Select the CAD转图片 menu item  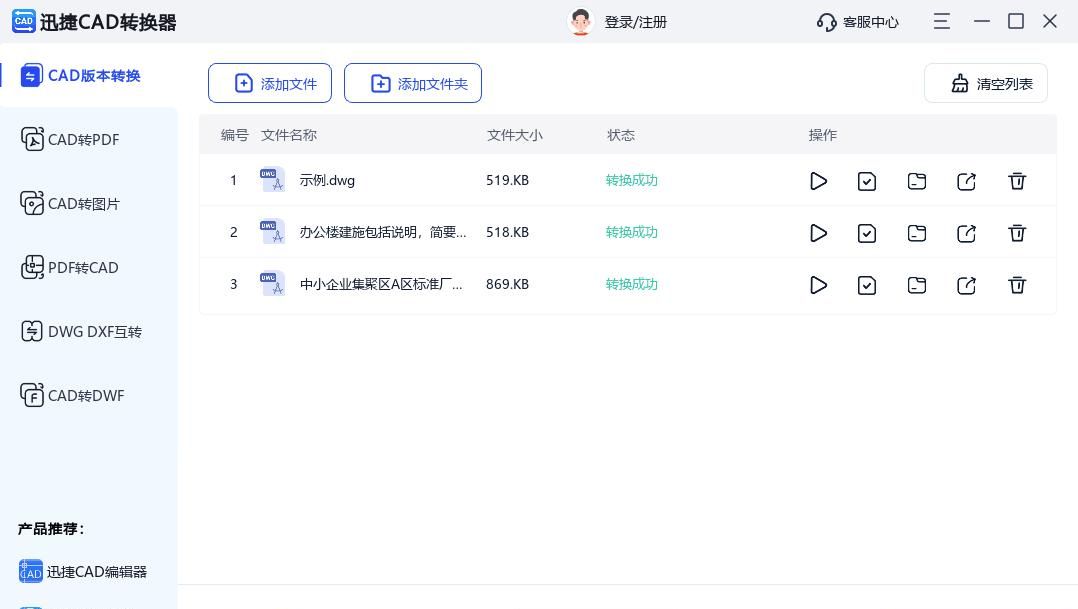(x=82, y=203)
